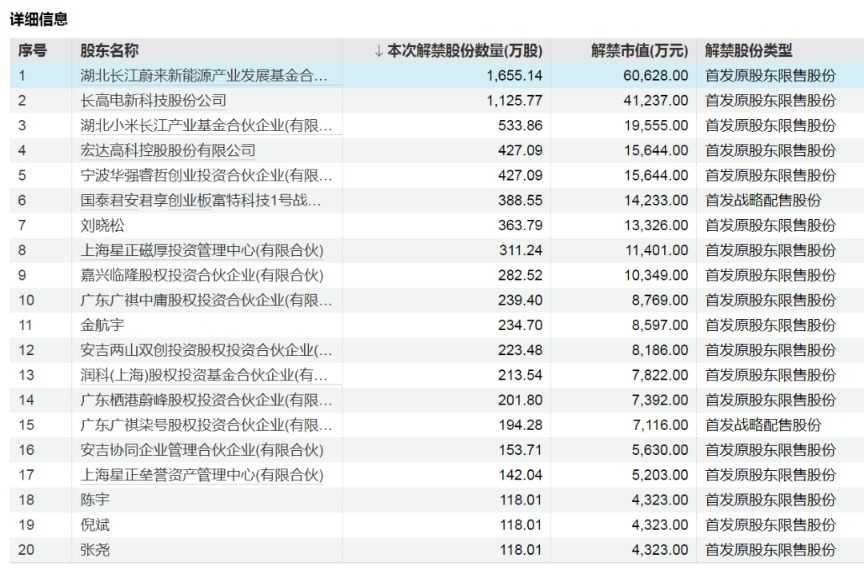Image resolution: width=864 pixels, height=570 pixels.
Task: Open shareholder 安吉协同企业管理合伙企业(有限合伙)
Action: (202, 450)
